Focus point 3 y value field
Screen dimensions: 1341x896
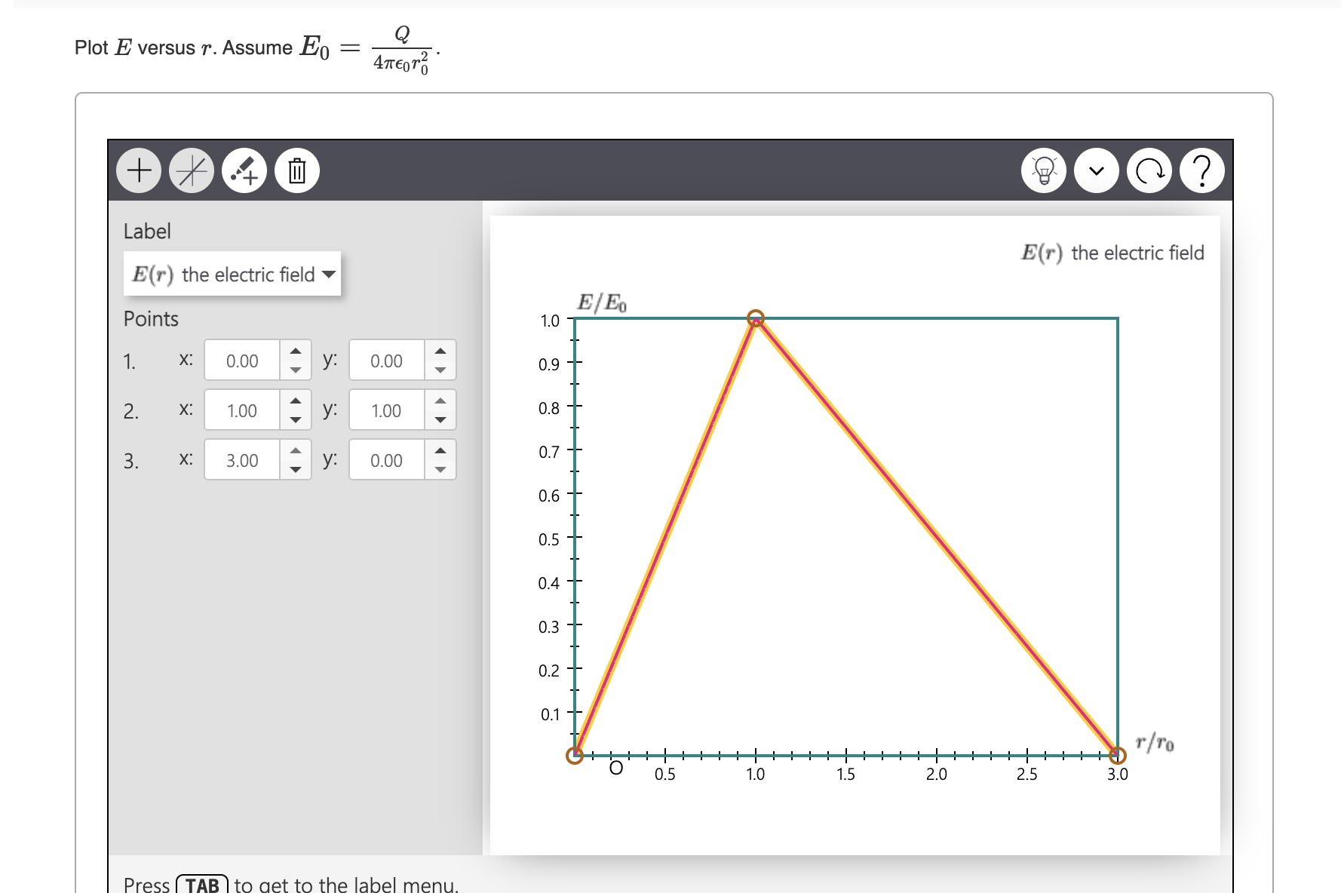pos(387,460)
